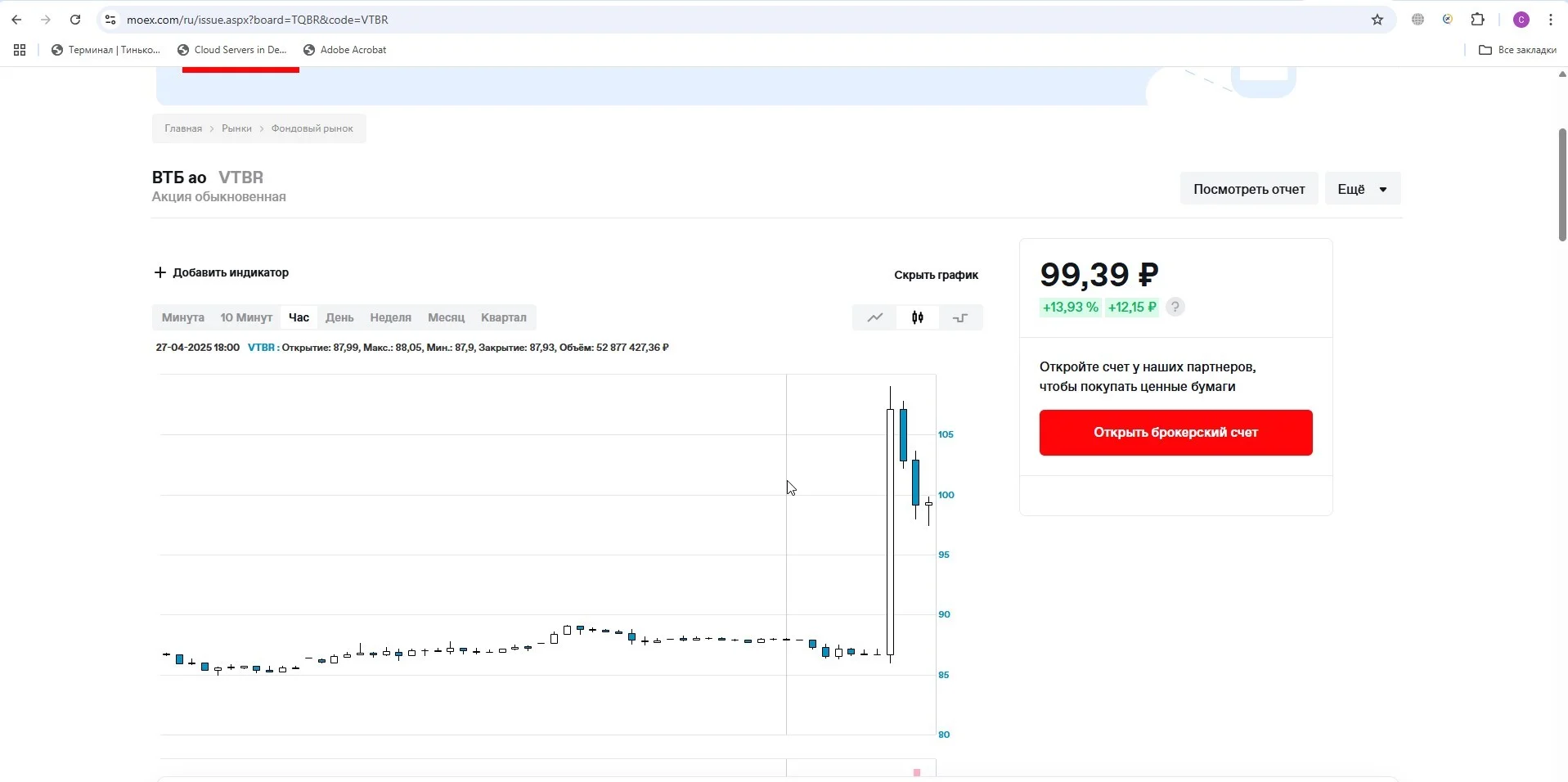Hide the chart via Скрыть график
The image size is (1568, 782).
tap(936, 275)
